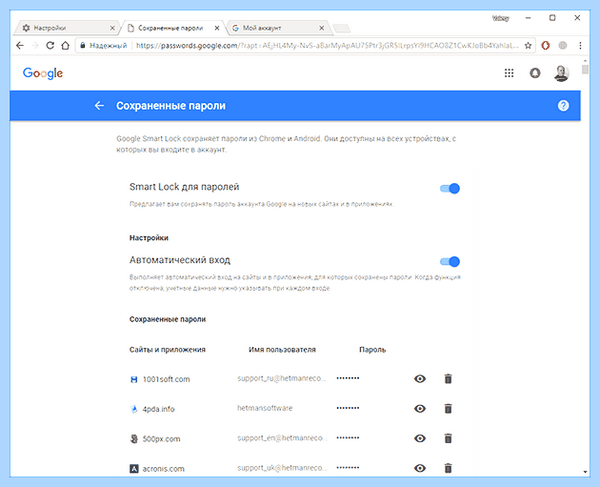The width and height of the screenshot is (600, 487).
Task: Open the Google account avatar menu
Action: tap(561, 73)
